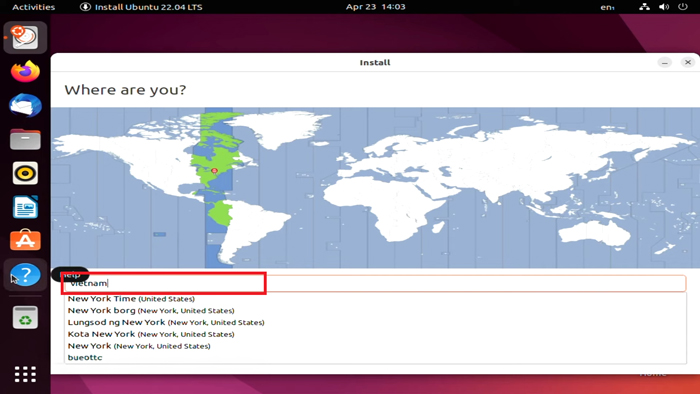Open Ubuntu Software store icon
The image size is (700, 394).
[x=25, y=241]
